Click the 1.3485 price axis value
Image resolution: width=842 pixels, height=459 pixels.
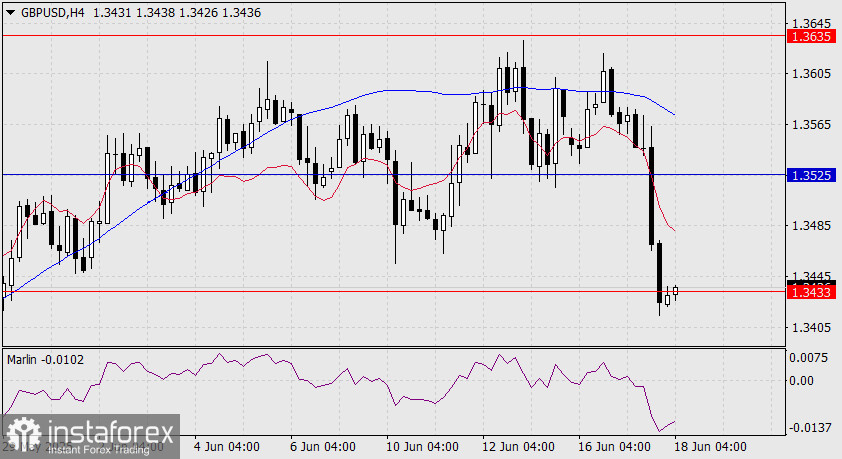tap(811, 225)
